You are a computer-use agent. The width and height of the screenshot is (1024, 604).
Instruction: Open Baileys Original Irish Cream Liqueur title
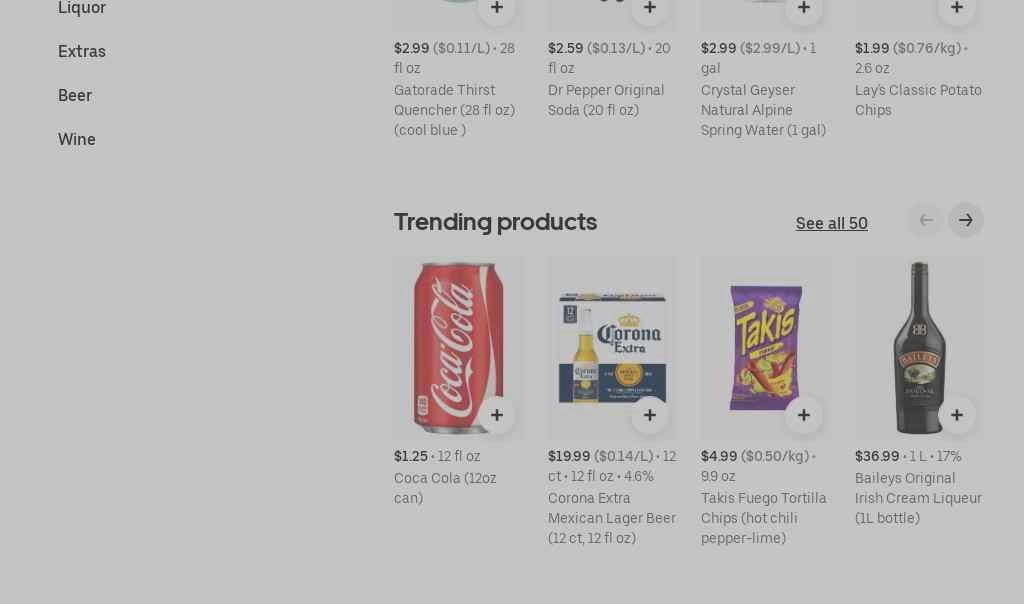click(918, 498)
